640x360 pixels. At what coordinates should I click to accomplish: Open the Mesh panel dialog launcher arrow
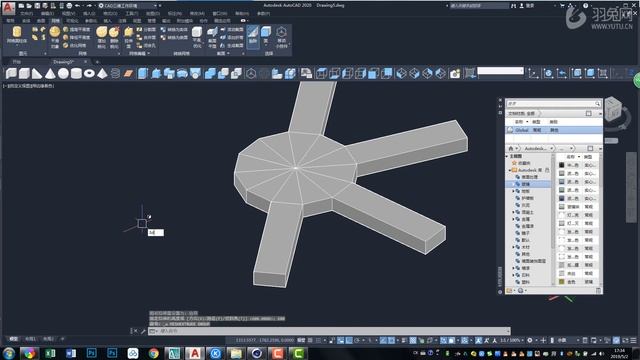[x=119, y=53]
